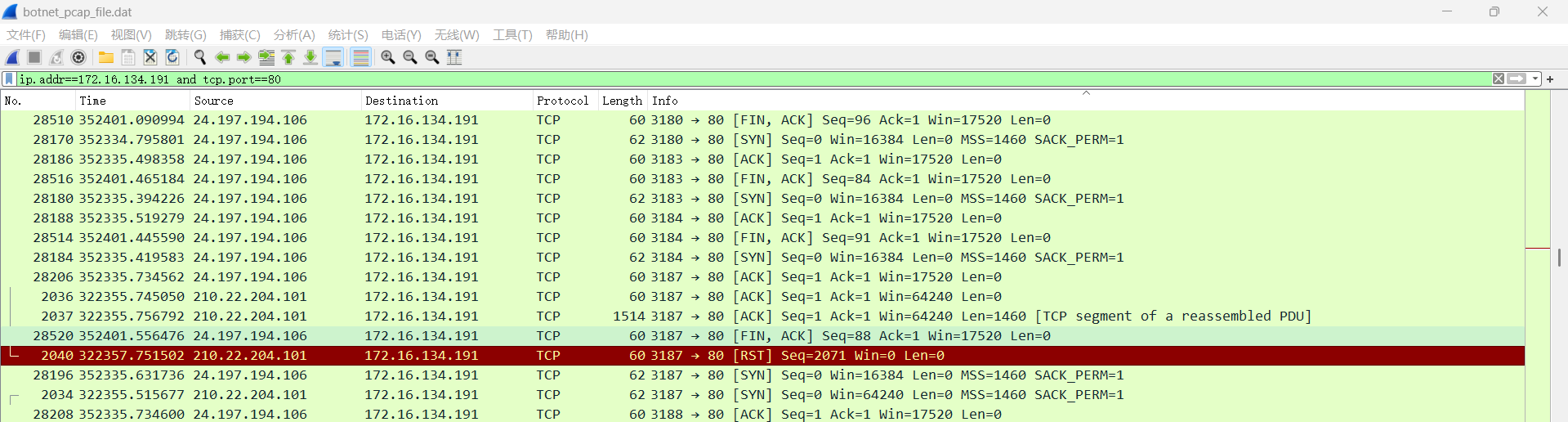Viewport: 1568px width, 422px height.
Task: Zoom out the packet text
Action: 410,57
